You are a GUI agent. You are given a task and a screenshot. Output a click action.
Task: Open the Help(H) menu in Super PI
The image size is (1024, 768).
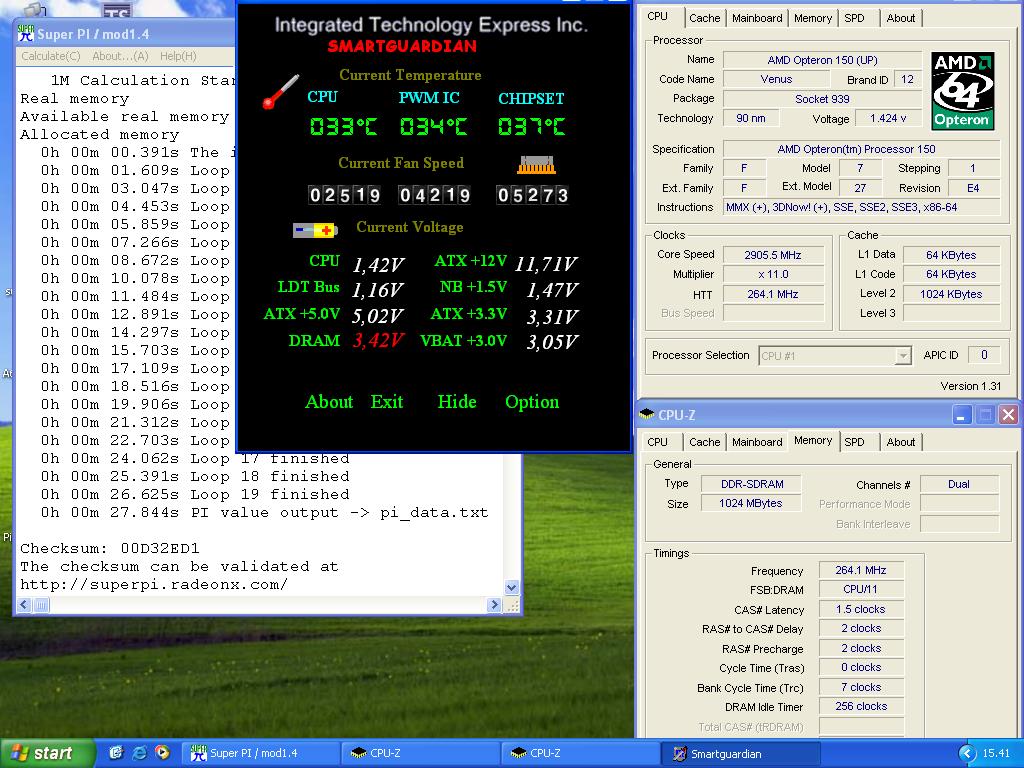coord(178,56)
